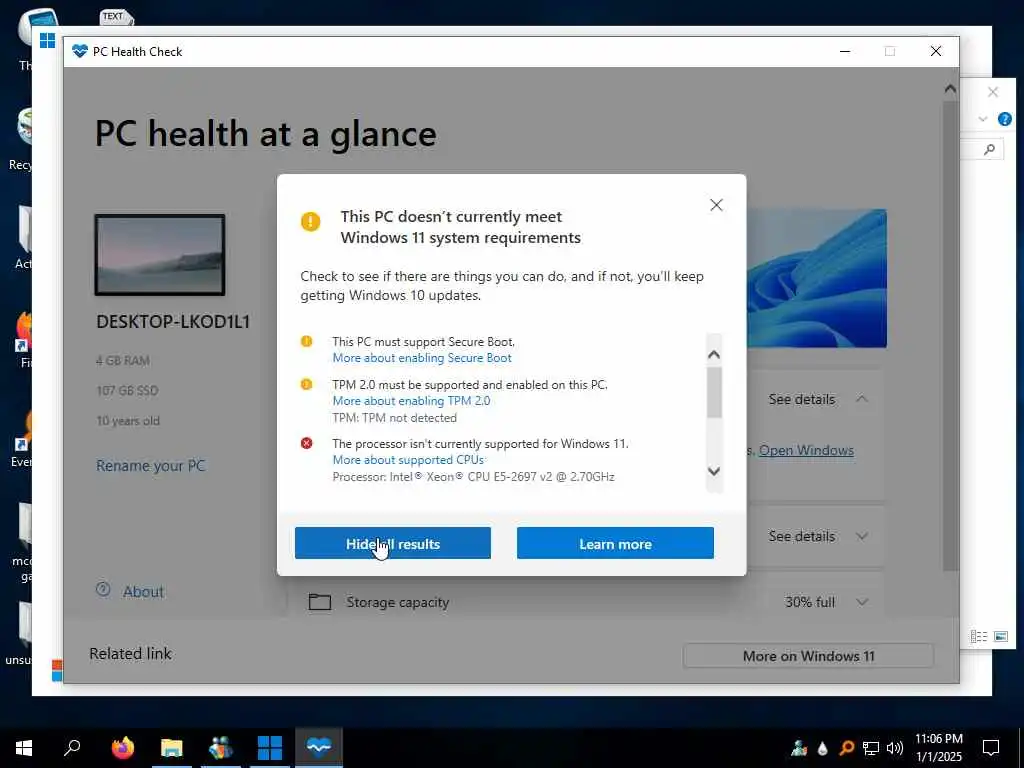Click the Storage capacity folder icon

click(319, 601)
